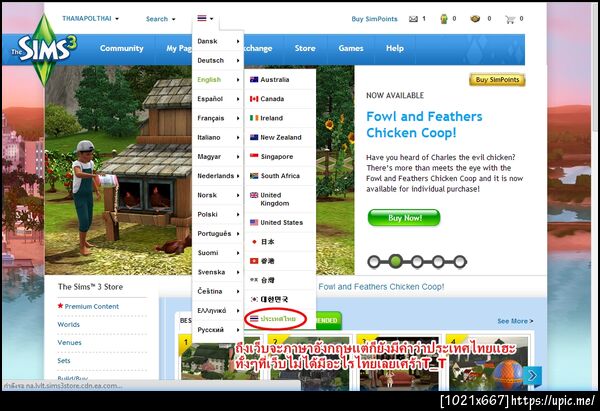Click the Thai flag language selector
This screenshot has width=600, height=411.
(x=205, y=18)
